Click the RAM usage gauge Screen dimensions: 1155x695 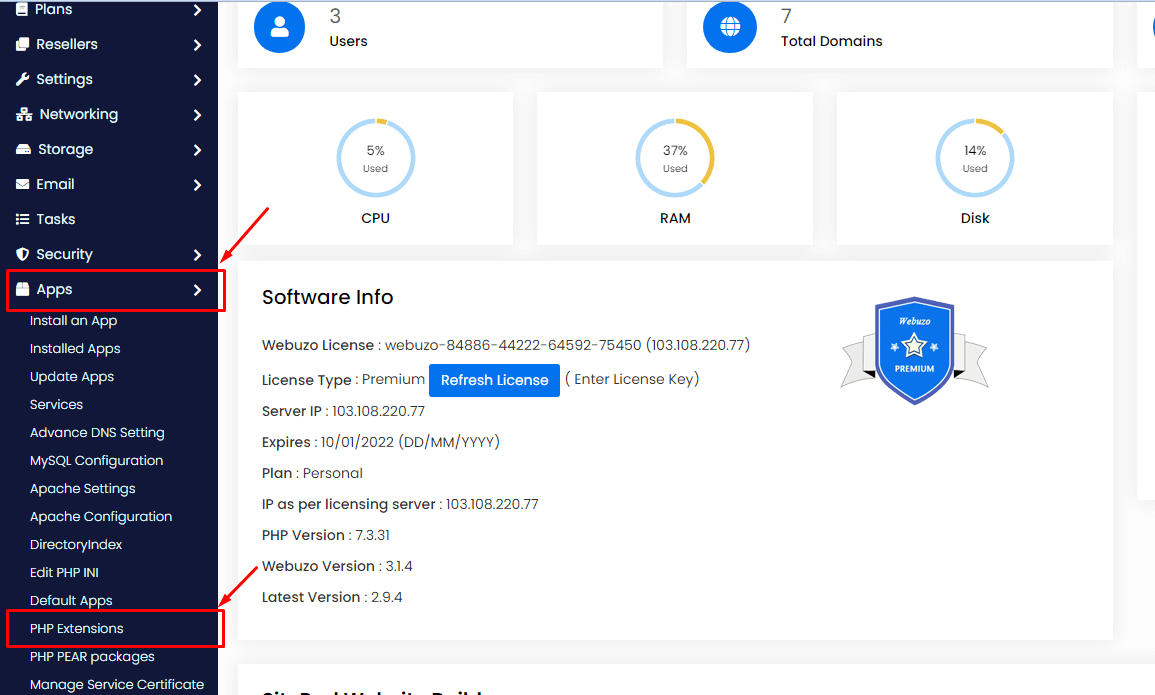coord(675,158)
